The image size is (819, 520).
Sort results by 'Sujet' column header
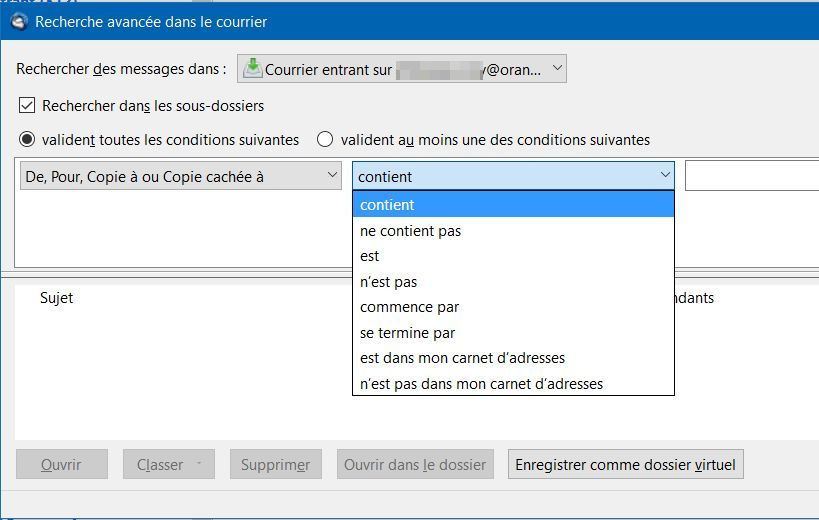56,298
